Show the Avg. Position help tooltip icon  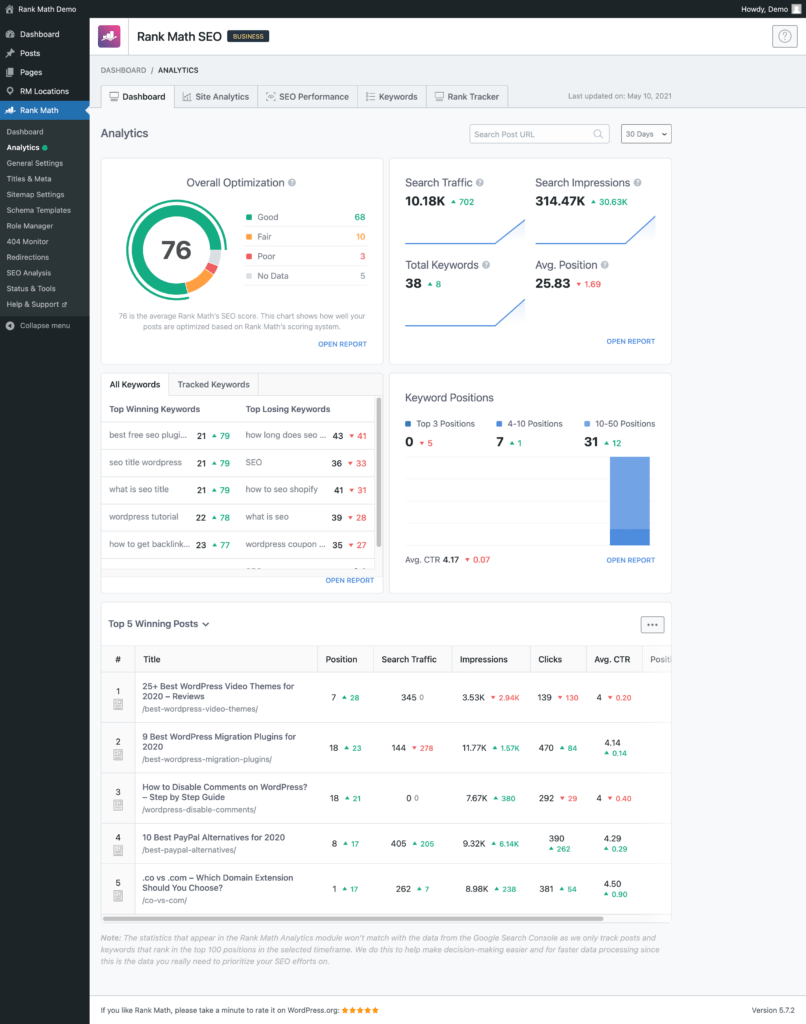pyautogui.click(x=605, y=265)
